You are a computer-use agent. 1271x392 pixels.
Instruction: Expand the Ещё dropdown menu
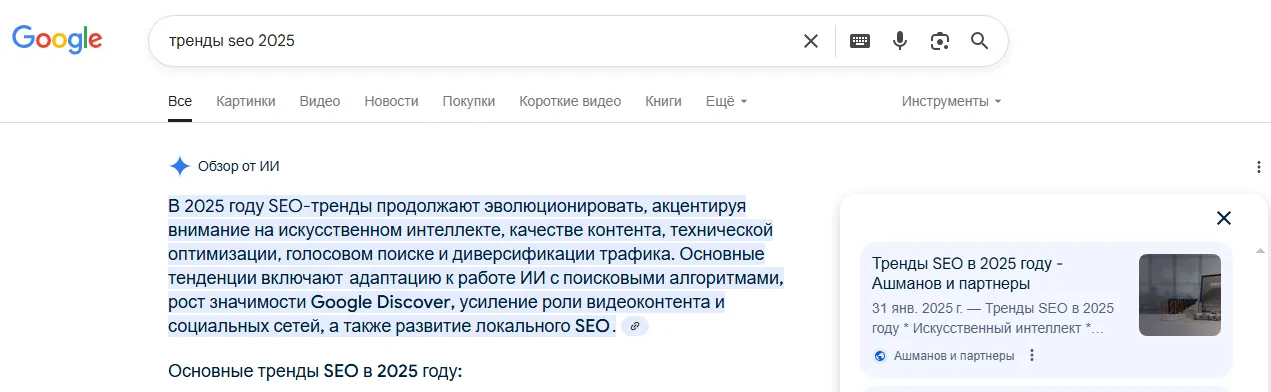point(727,101)
